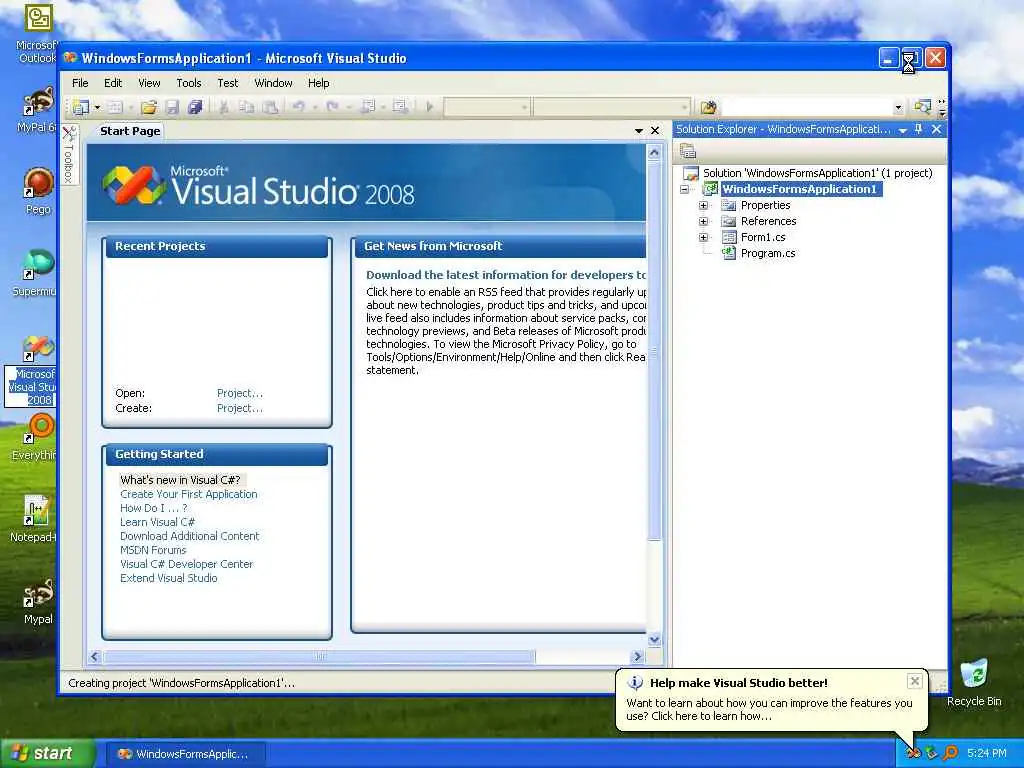Click What's new in Visual C#? link
Viewport: 1024px width, 768px height.
click(x=180, y=480)
